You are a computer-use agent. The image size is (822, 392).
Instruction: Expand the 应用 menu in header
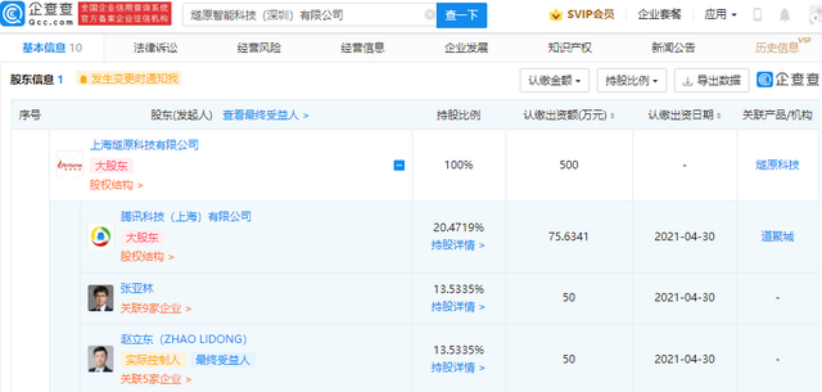click(x=720, y=15)
